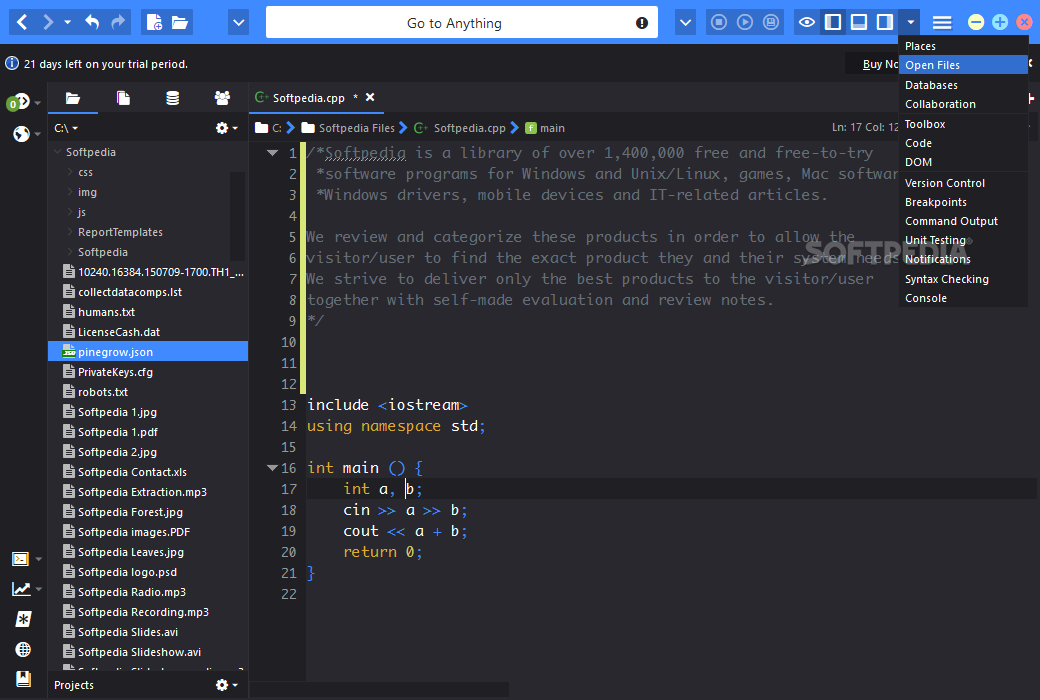Screen dimensions: 1040x700
Task: Switch to Places sidebar tab folder icon
Action: 73,98
